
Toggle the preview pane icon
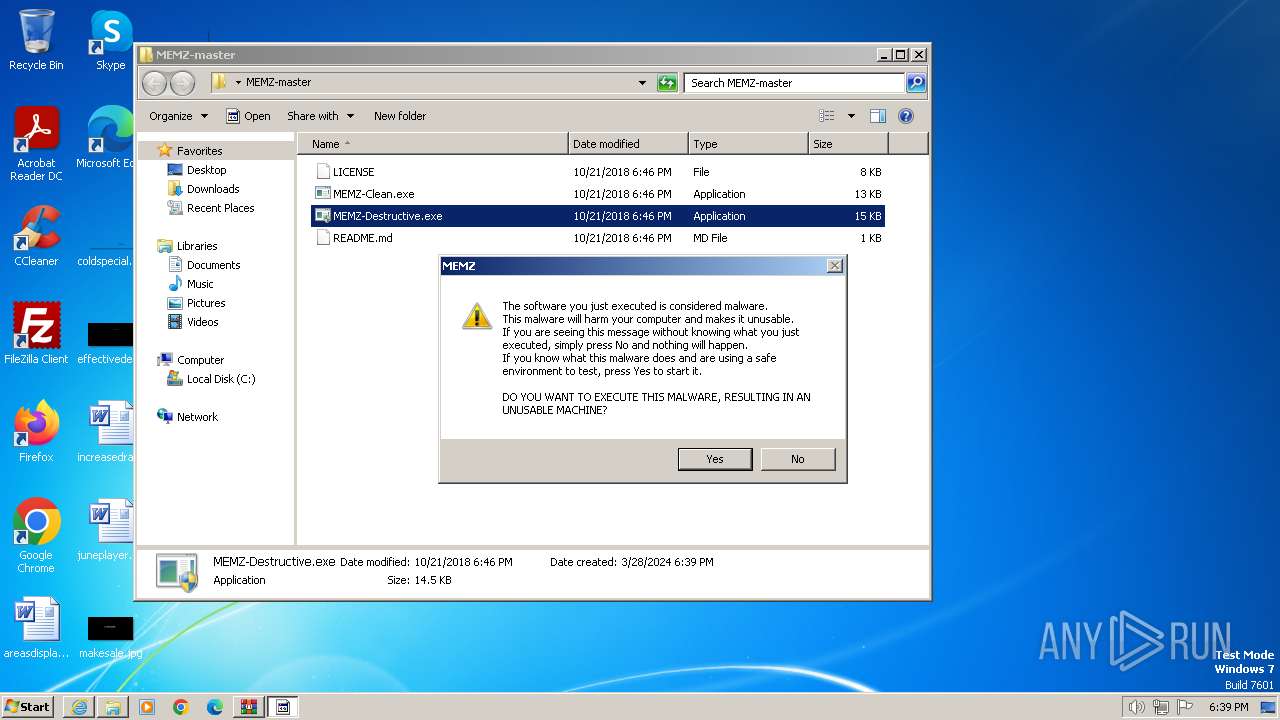click(877, 116)
